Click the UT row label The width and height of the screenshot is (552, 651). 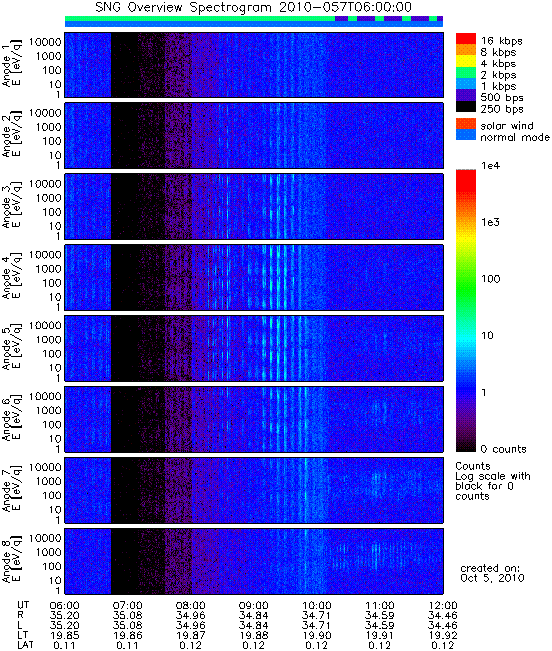point(23,605)
